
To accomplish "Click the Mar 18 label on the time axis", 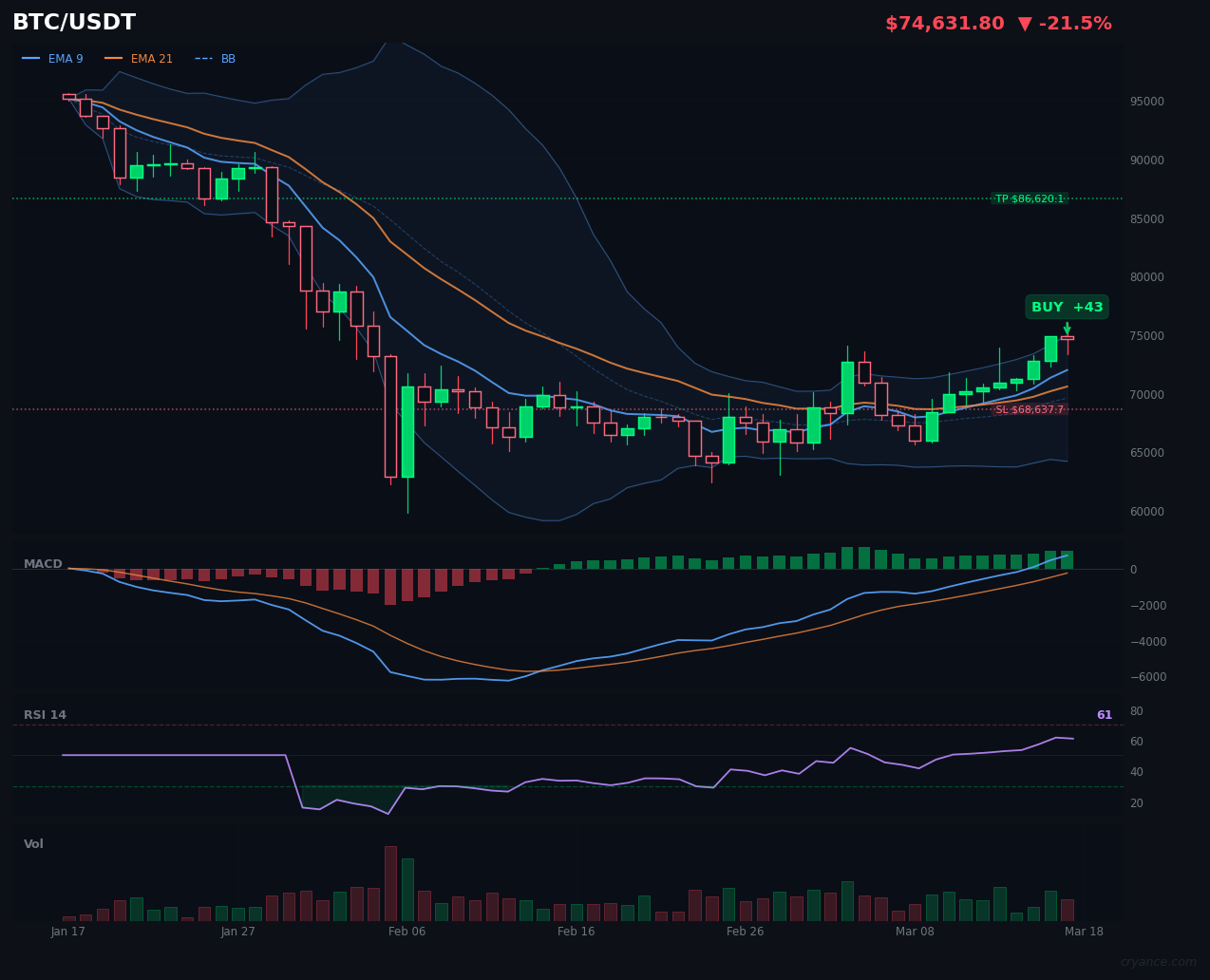I will tap(1084, 932).
